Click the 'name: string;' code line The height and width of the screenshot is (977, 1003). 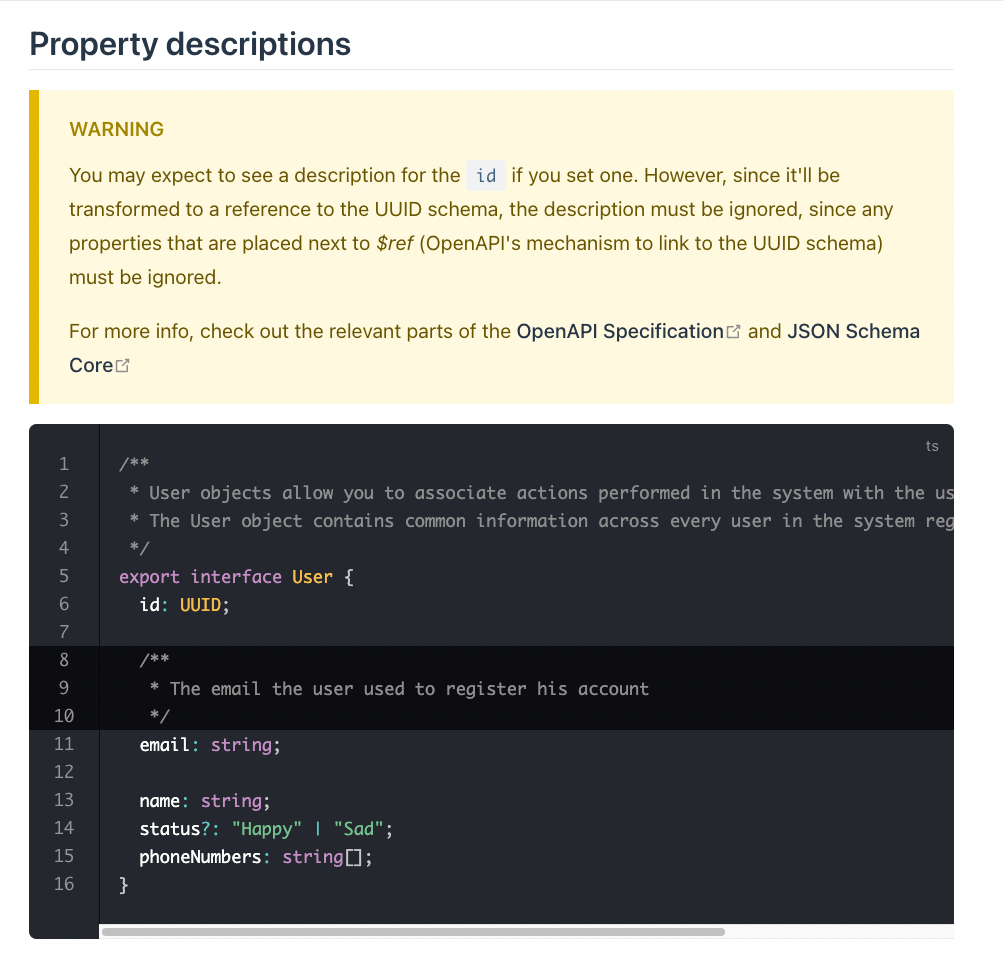click(205, 801)
